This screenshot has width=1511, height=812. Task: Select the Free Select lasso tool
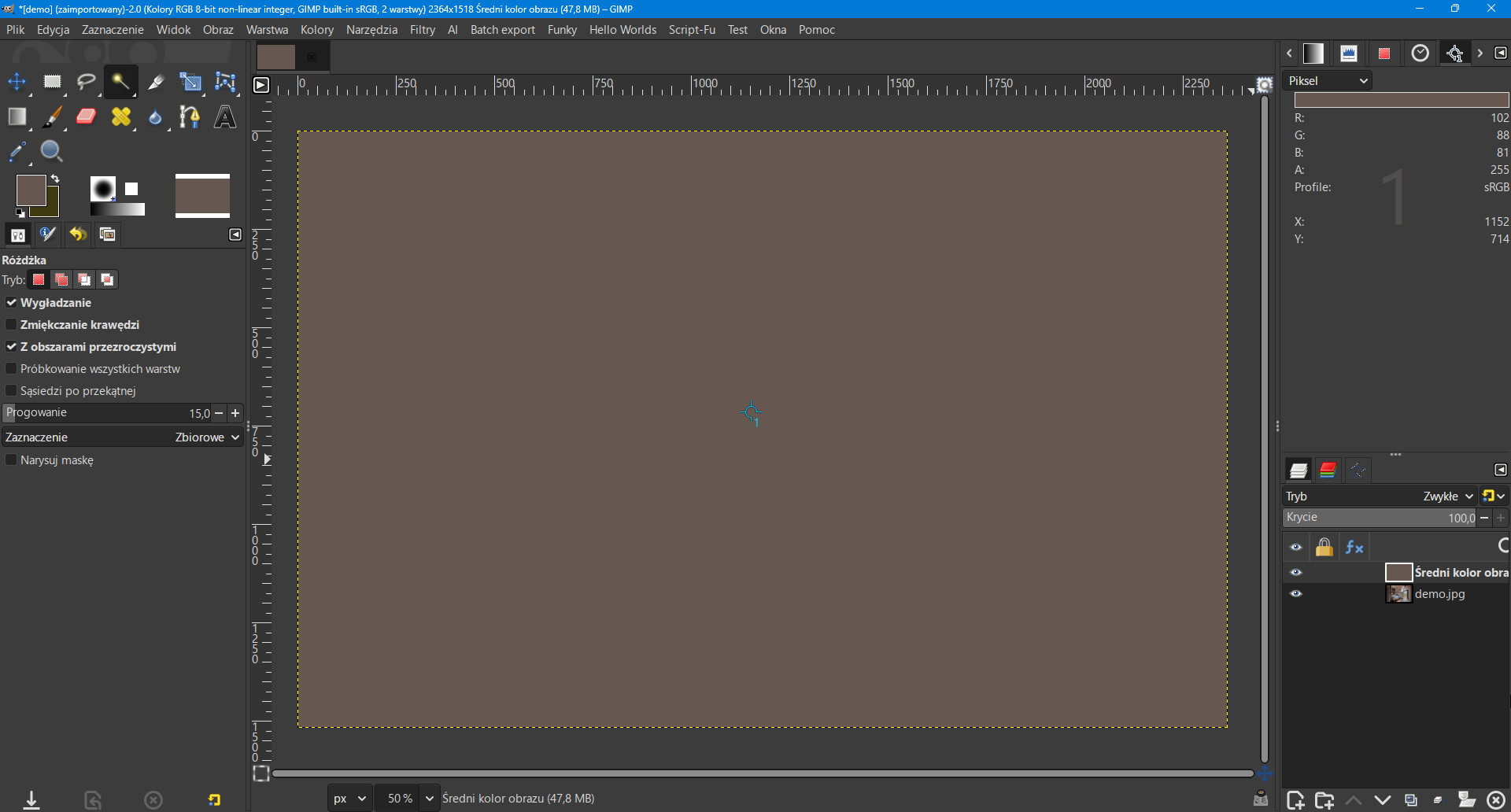point(86,82)
